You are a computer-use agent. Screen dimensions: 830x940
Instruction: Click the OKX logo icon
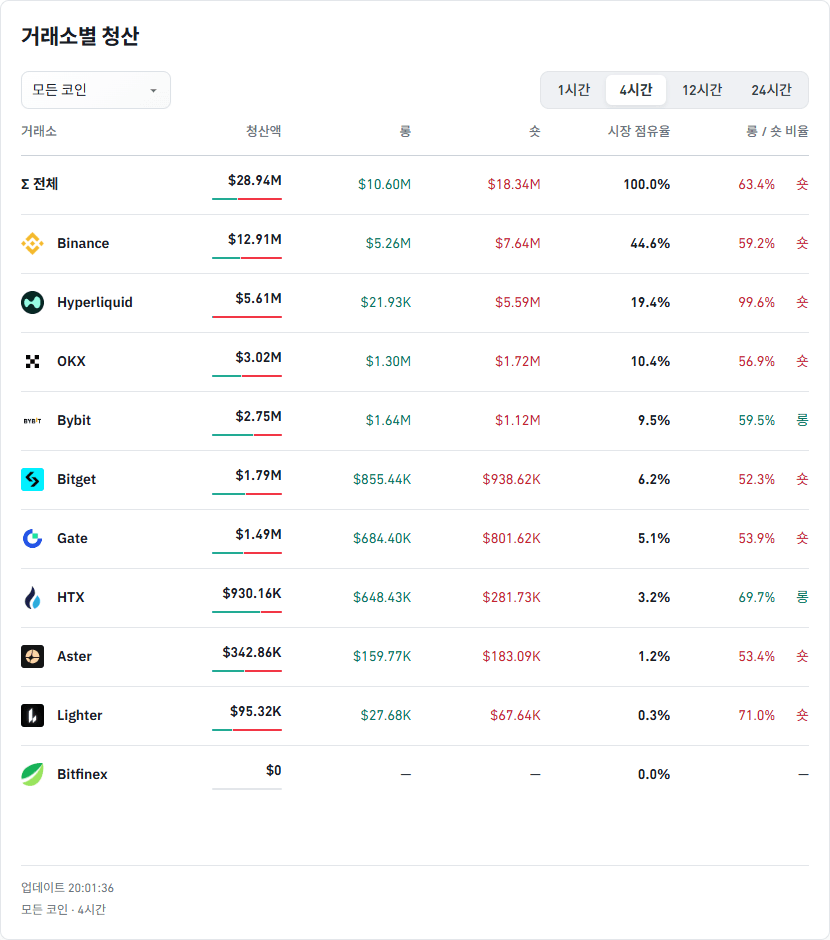32,361
